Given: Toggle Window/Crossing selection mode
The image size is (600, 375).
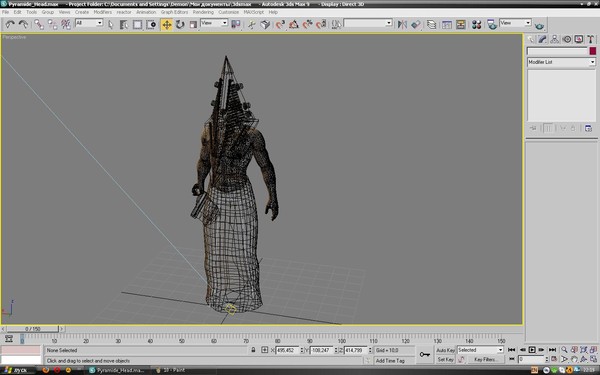Looking at the screenshot, I should click(x=152, y=24).
